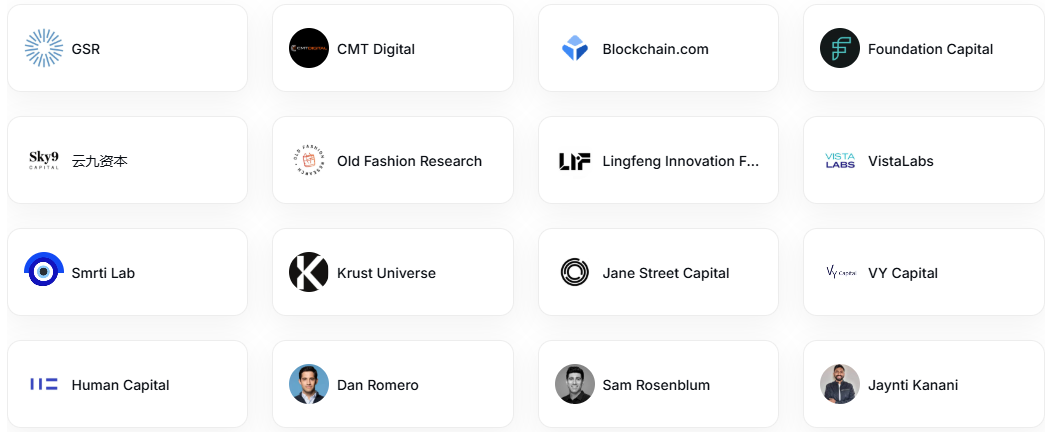Open the Lingfeng Innovation Fund card
Screen dimensions: 1051x432
pyautogui.click(x=658, y=160)
